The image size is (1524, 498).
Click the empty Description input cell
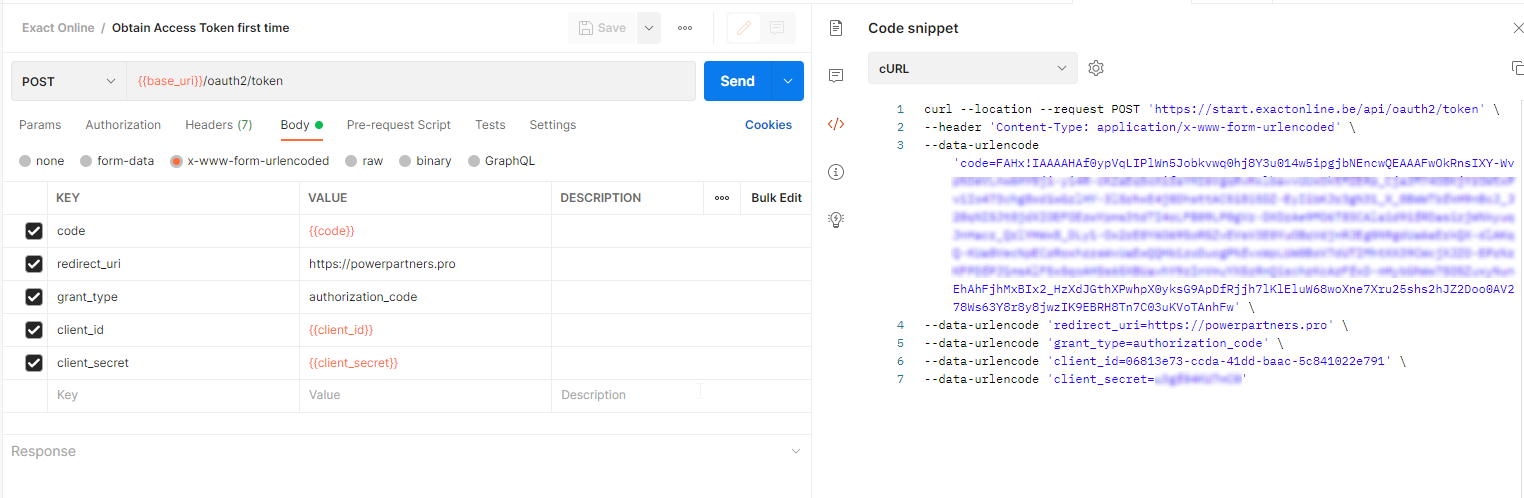(680, 395)
